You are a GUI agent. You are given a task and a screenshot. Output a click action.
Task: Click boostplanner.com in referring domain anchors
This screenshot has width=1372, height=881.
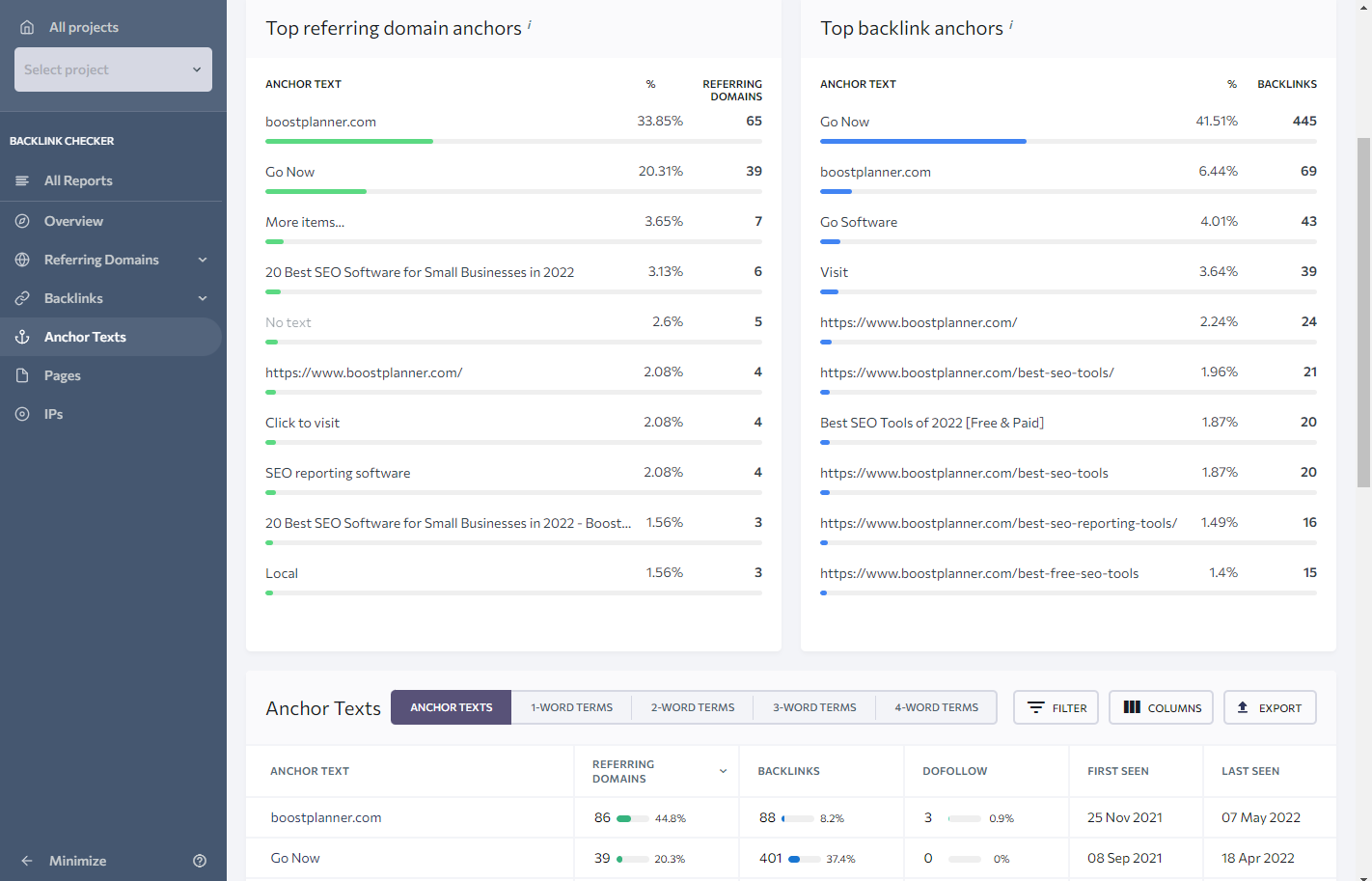point(320,122)
